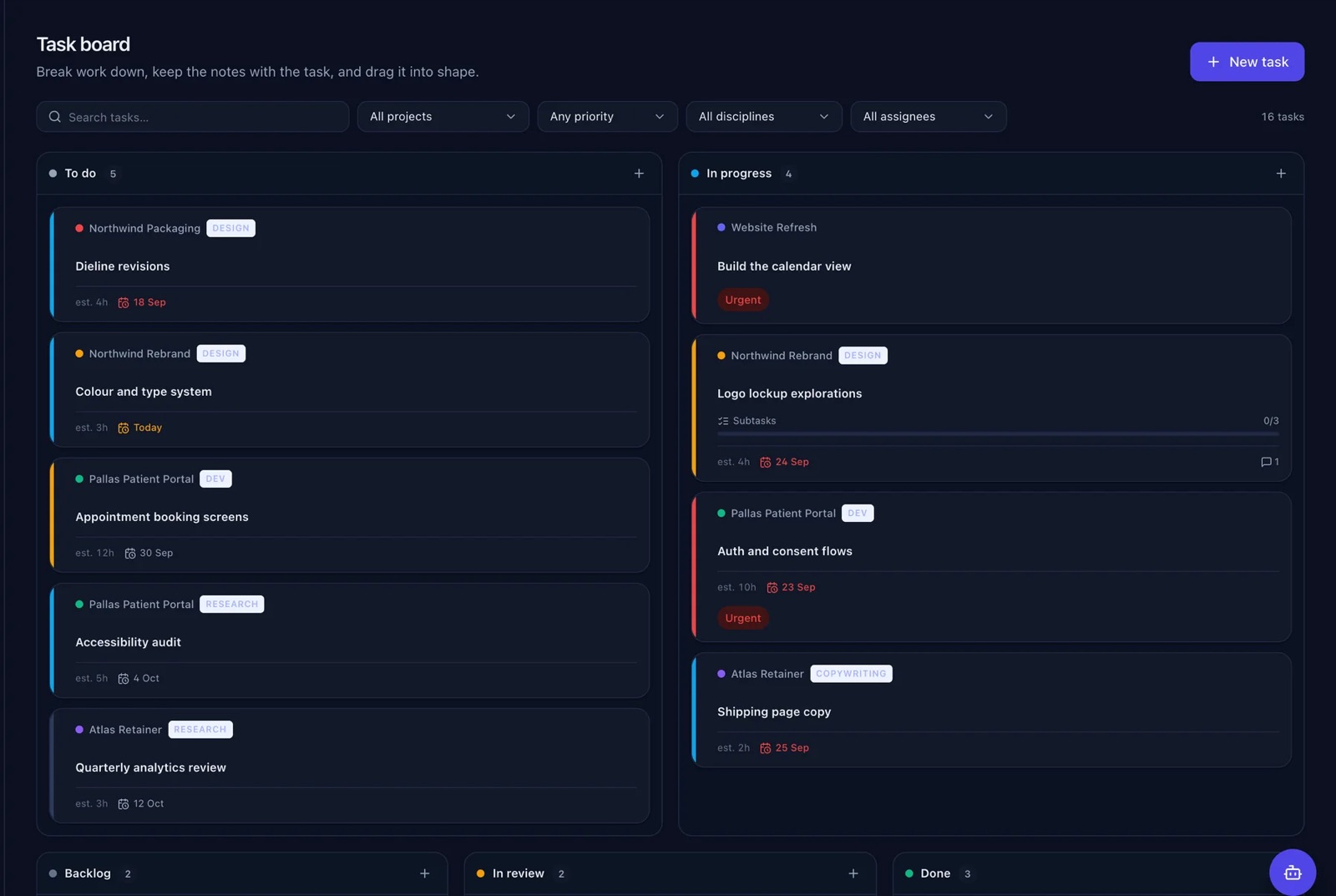Focus the Search tasks field

coord(192,117)
